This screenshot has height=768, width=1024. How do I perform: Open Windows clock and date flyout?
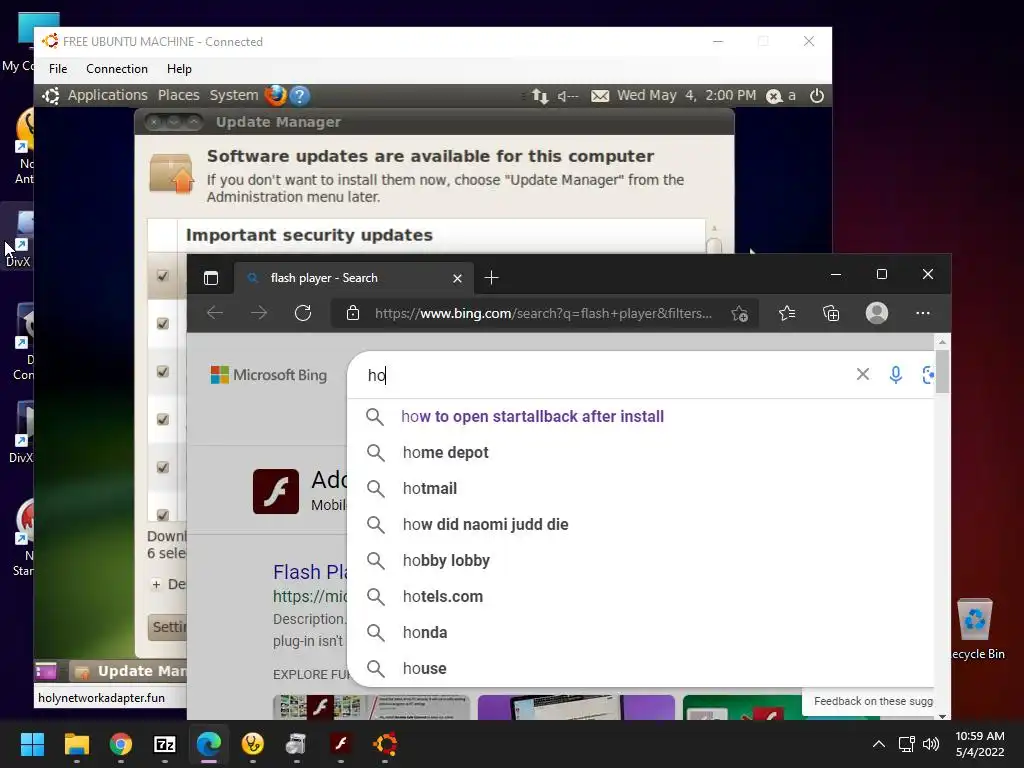[x=980, y=744]
